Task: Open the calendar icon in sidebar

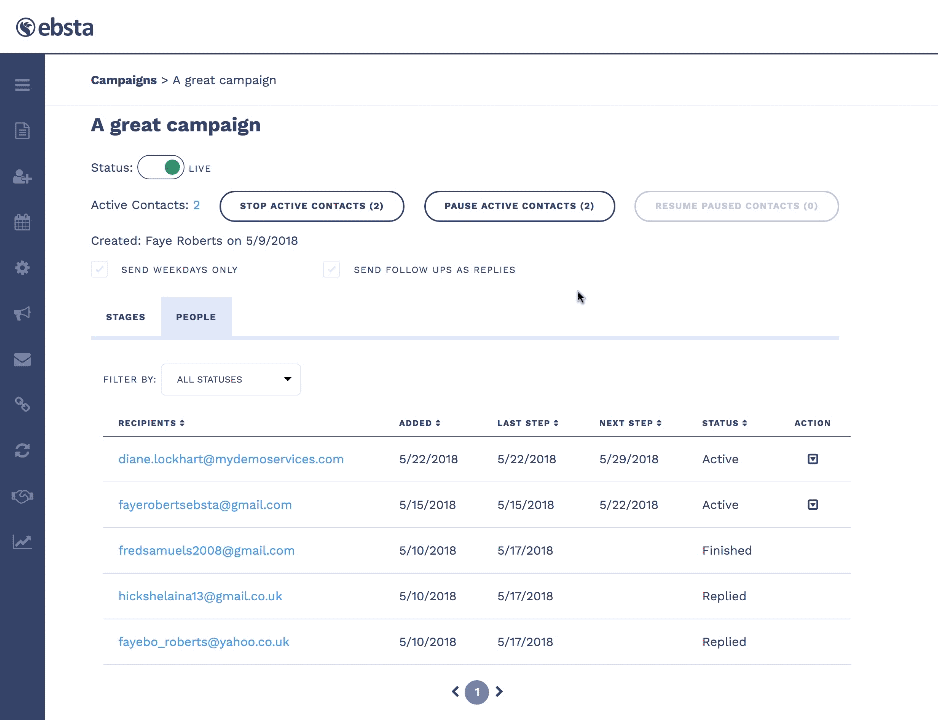Action: (22, 223)
